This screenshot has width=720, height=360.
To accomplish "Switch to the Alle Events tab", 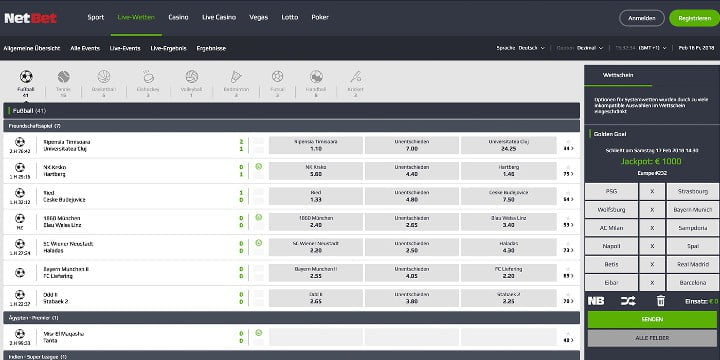I will [85, 48].
